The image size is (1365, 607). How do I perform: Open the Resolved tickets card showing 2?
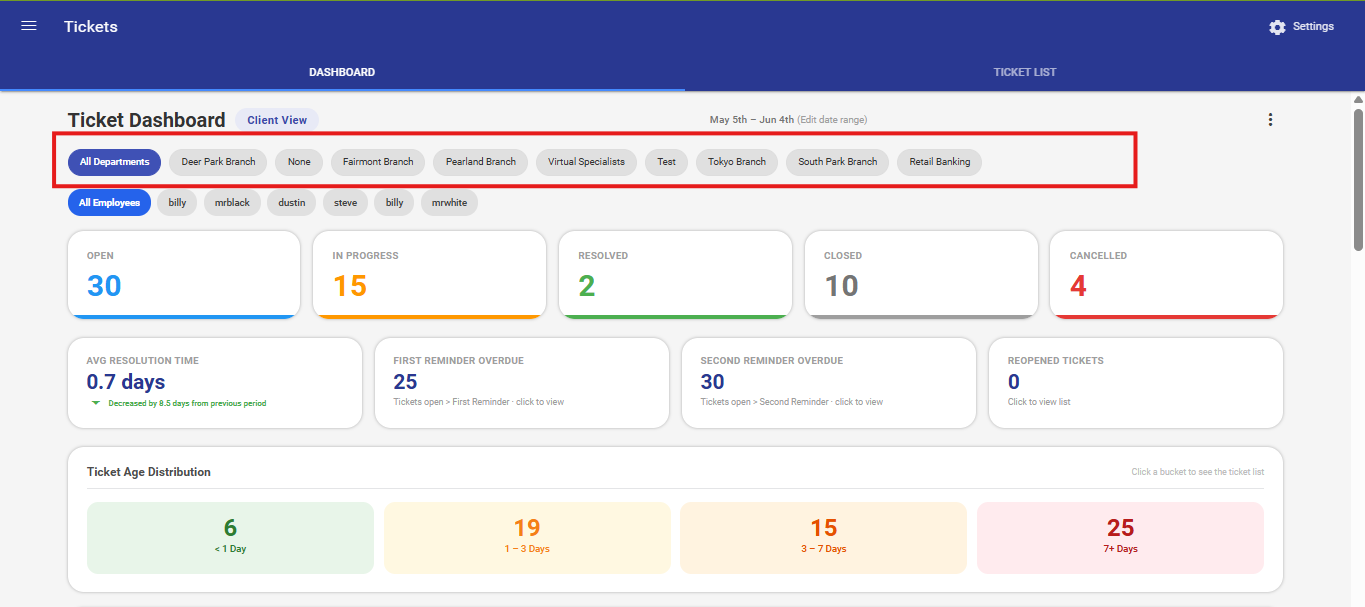point(675,275)
